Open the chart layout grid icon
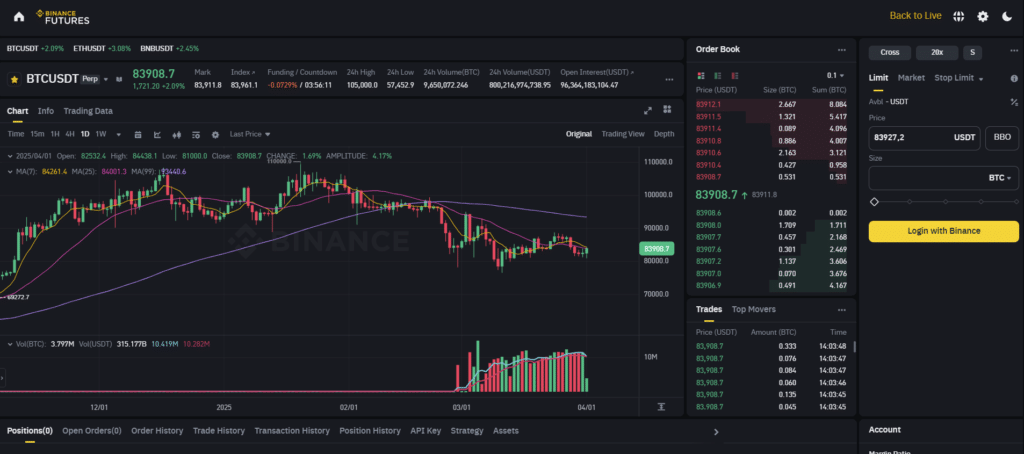1024x454 pixels. (x=667, y=110)
